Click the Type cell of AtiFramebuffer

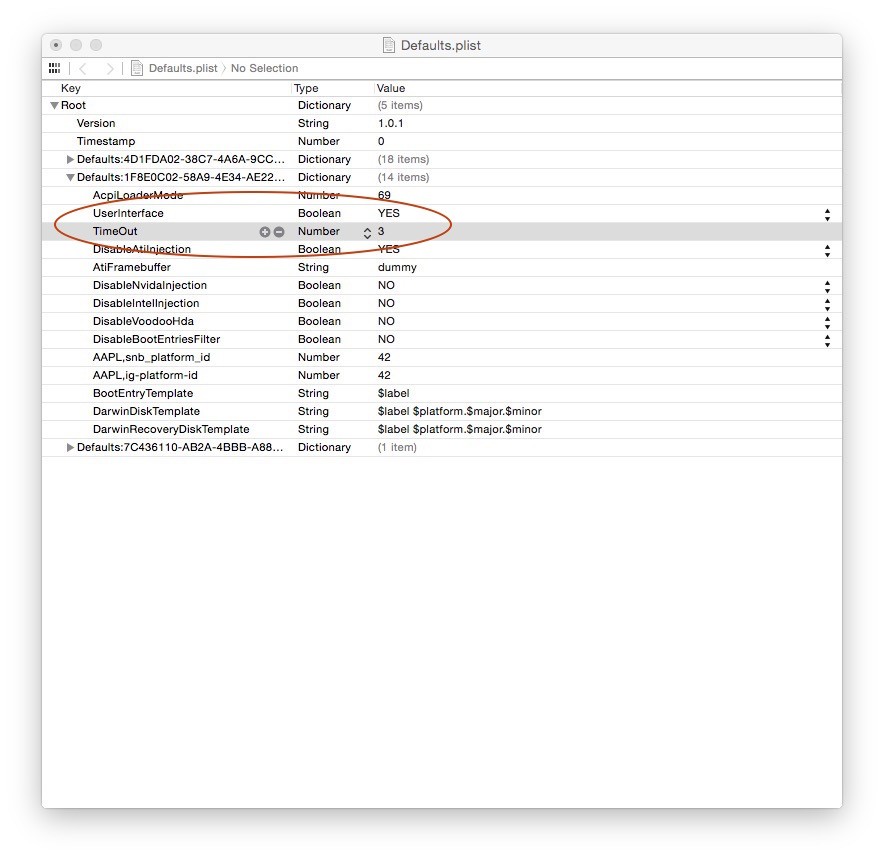(313, 268)
